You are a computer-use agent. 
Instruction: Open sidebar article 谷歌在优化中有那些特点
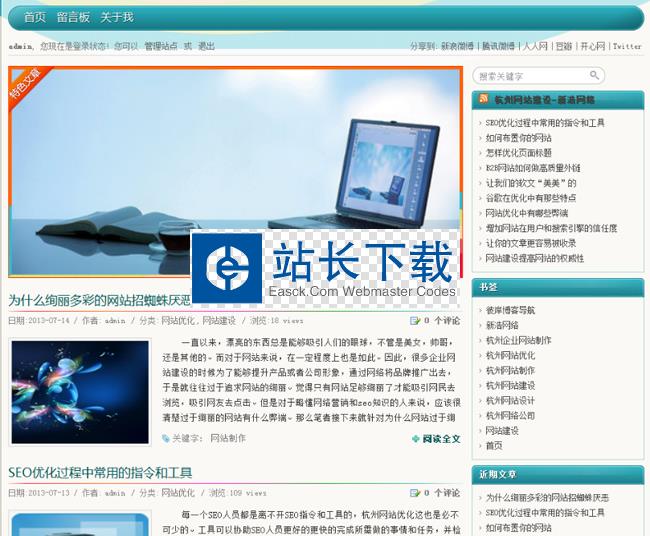(531, 198)
